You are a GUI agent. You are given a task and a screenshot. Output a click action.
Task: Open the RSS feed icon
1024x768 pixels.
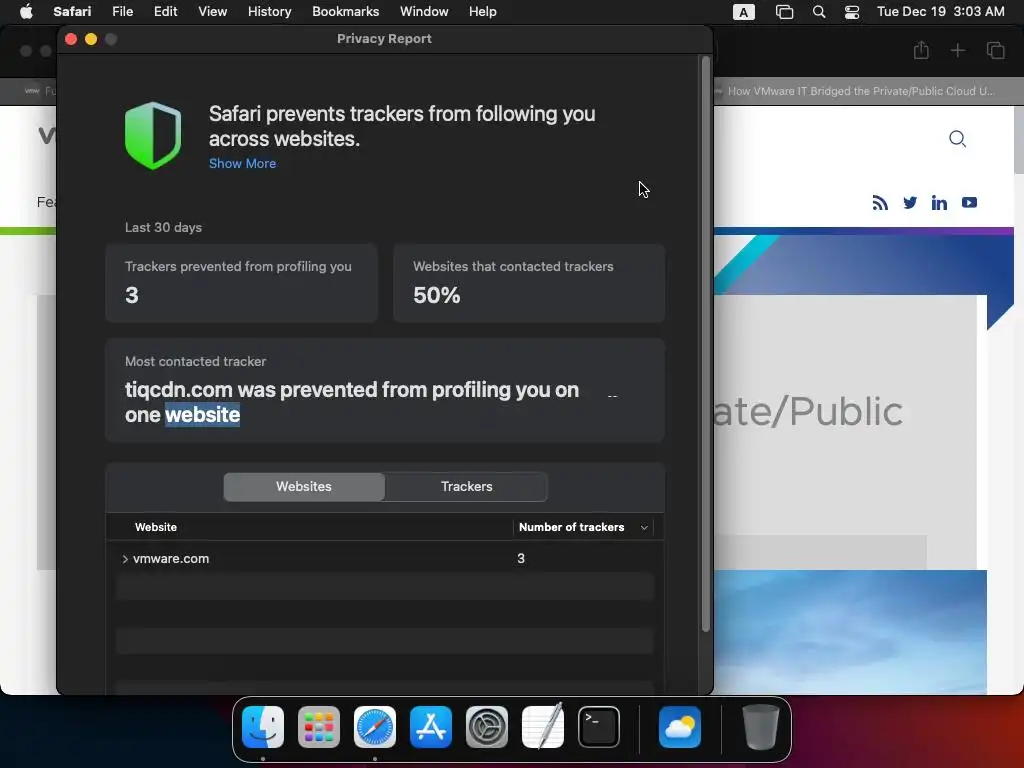pos(880,203)
